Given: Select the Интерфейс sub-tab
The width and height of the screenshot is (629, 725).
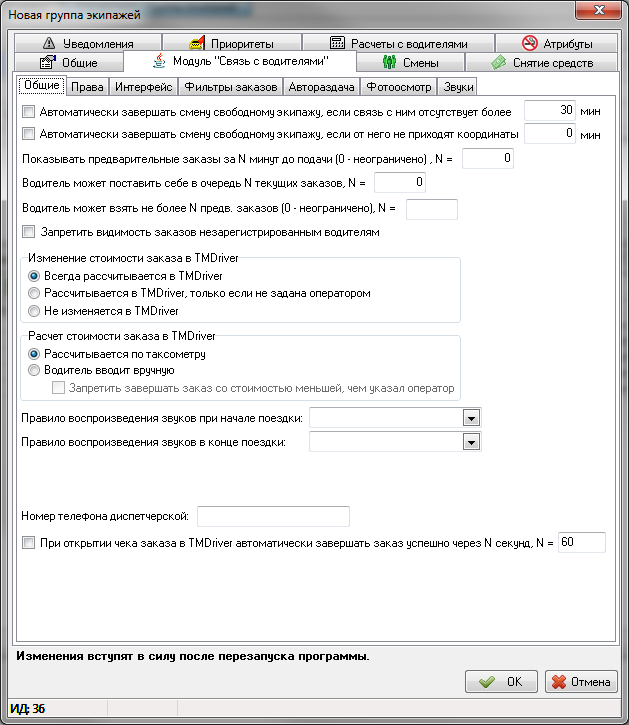Looking at the screenshot, I should coord(143,87).
